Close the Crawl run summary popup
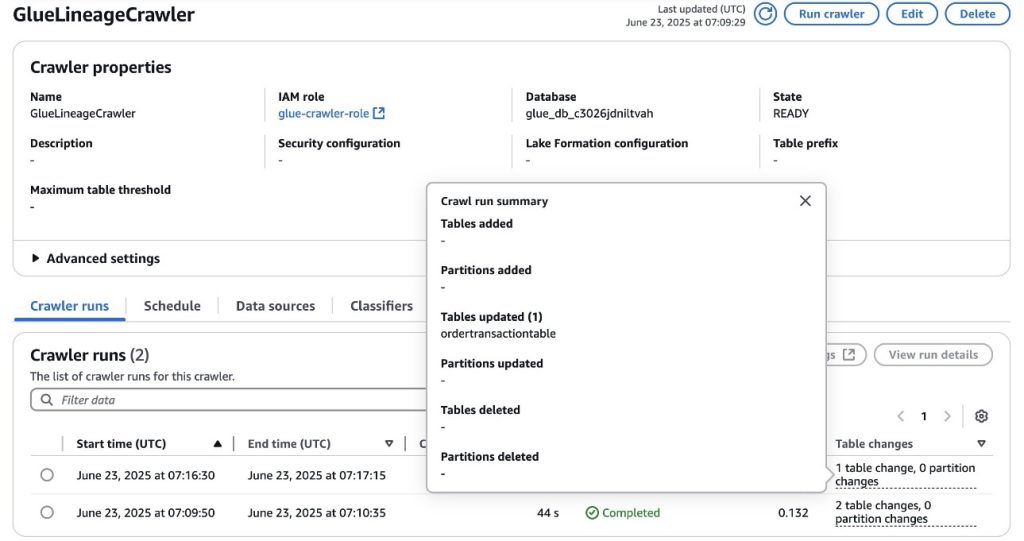The width and height of the screenshot is (1024, 541). click(x=805, y=201)
